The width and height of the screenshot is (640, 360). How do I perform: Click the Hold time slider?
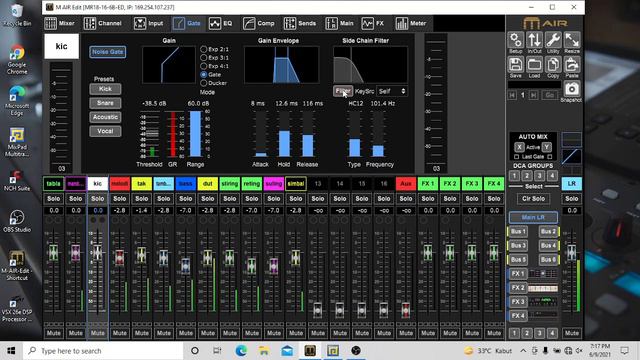[284, 133]
